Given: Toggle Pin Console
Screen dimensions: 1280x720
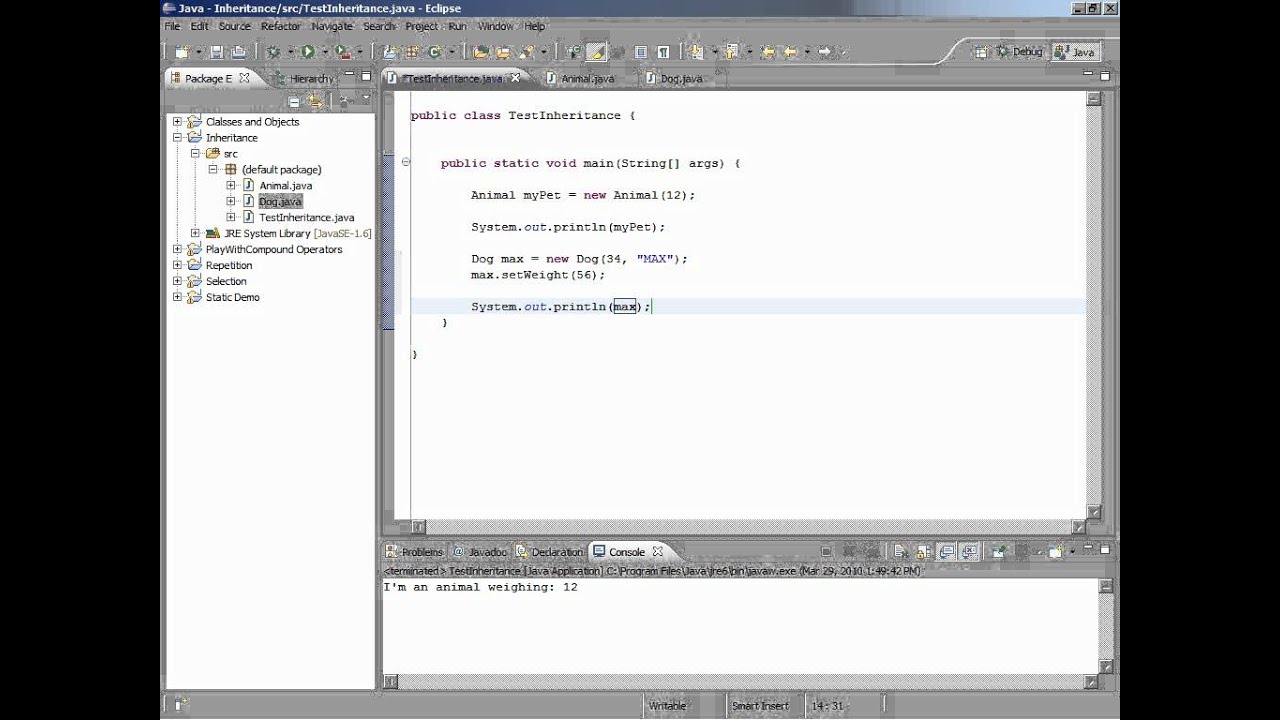Looking at the screenshot, I should click(x=999, y=551).
